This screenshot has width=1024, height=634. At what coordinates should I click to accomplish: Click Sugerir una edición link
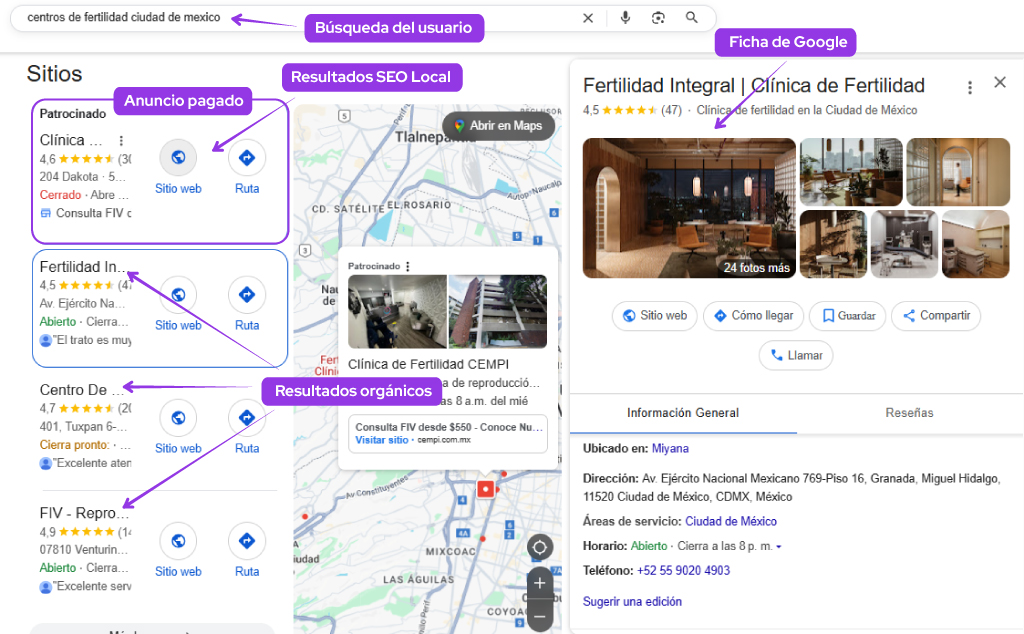pos(632,602)
